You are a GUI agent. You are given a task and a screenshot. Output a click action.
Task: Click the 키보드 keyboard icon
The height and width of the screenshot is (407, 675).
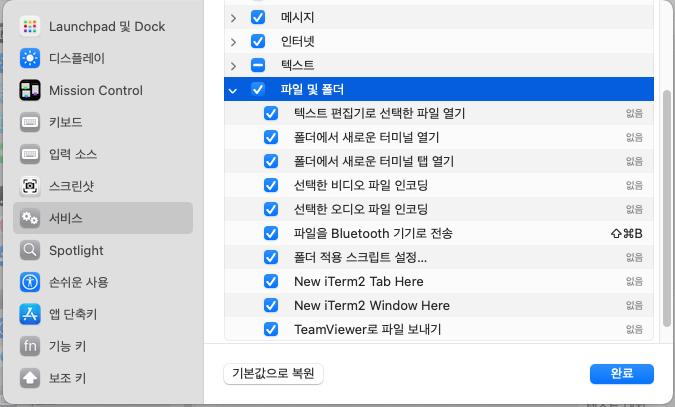(x=30, y=122)
